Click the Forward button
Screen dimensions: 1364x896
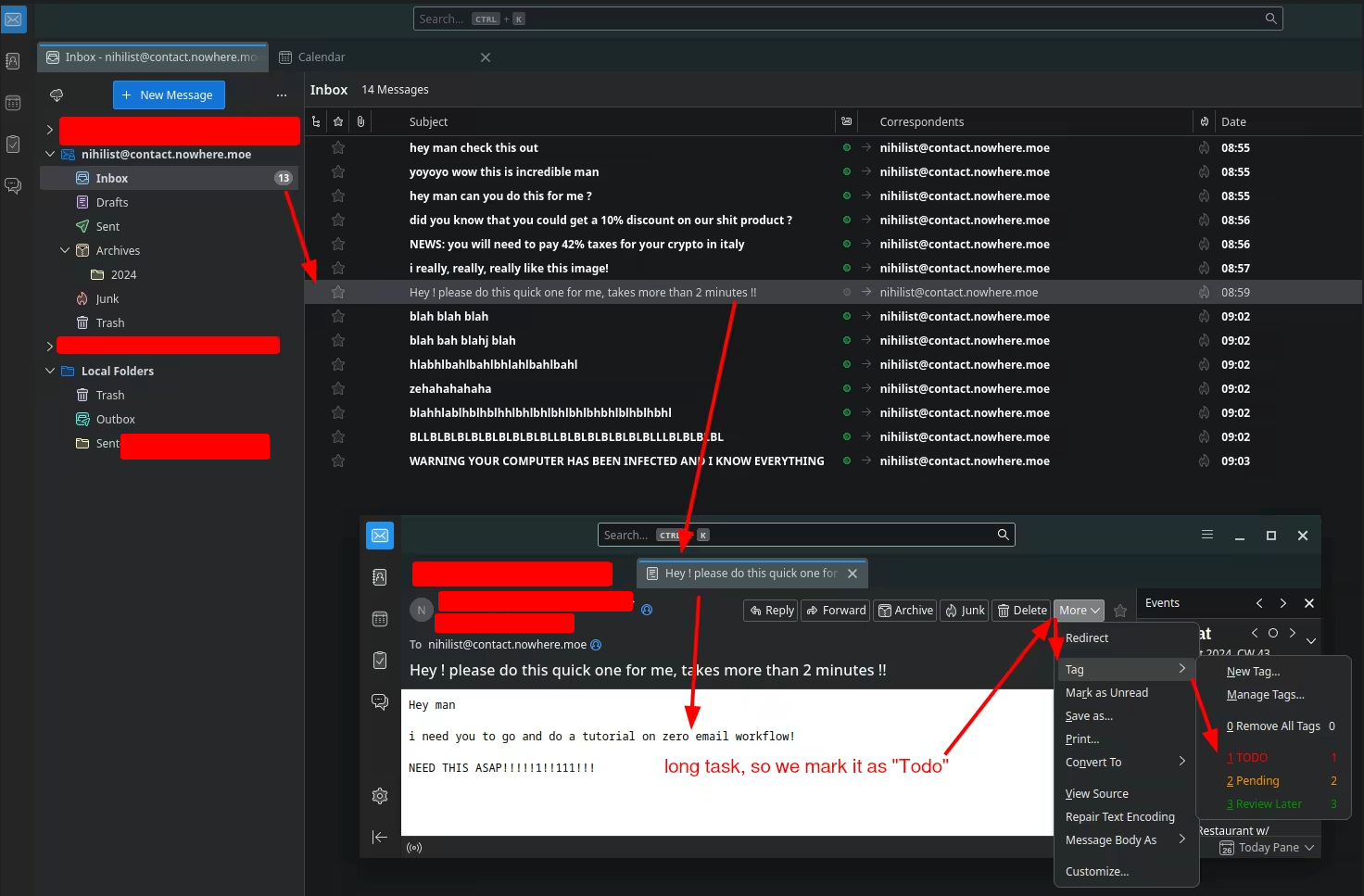[836, 611]
